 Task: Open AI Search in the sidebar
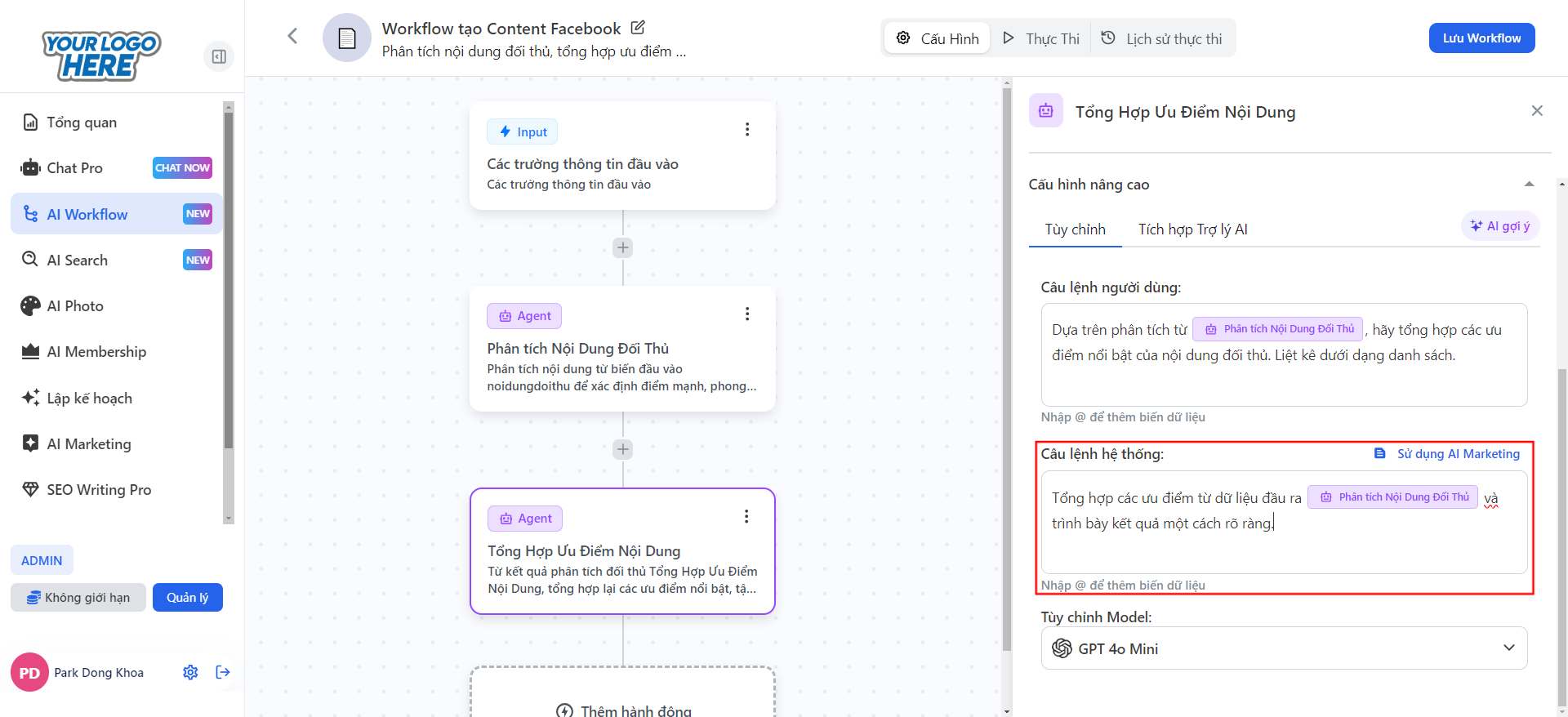(78, 261)
